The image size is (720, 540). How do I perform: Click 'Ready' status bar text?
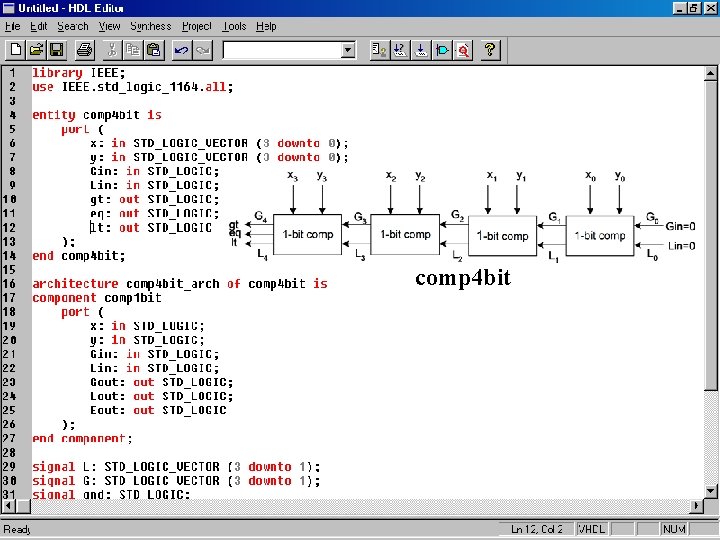[x=17, y=529]
